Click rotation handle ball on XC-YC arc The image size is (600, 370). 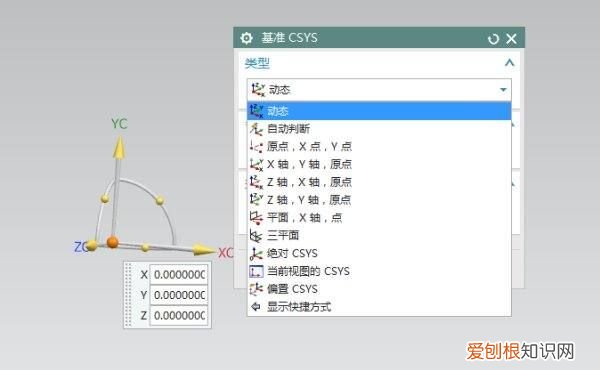tap(160, 200)
